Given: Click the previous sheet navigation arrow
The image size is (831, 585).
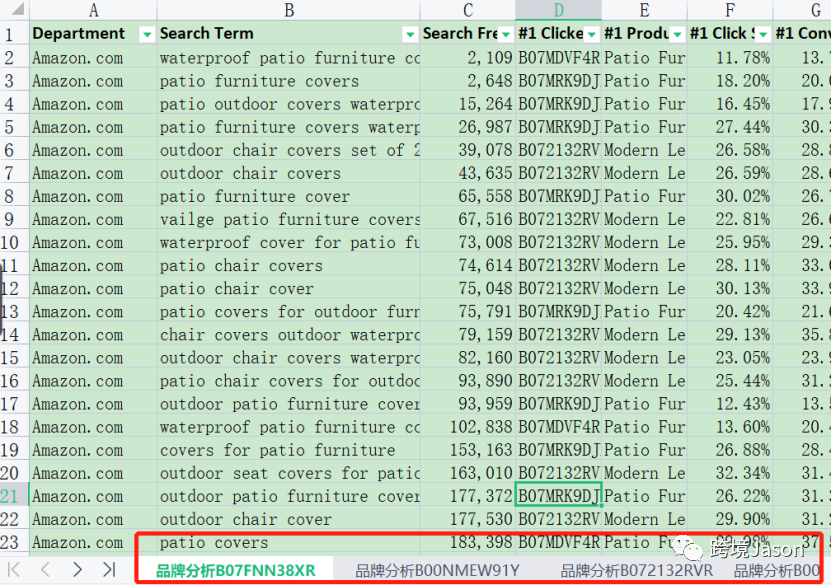Looking at the screenshot, I should pos(46,570).
